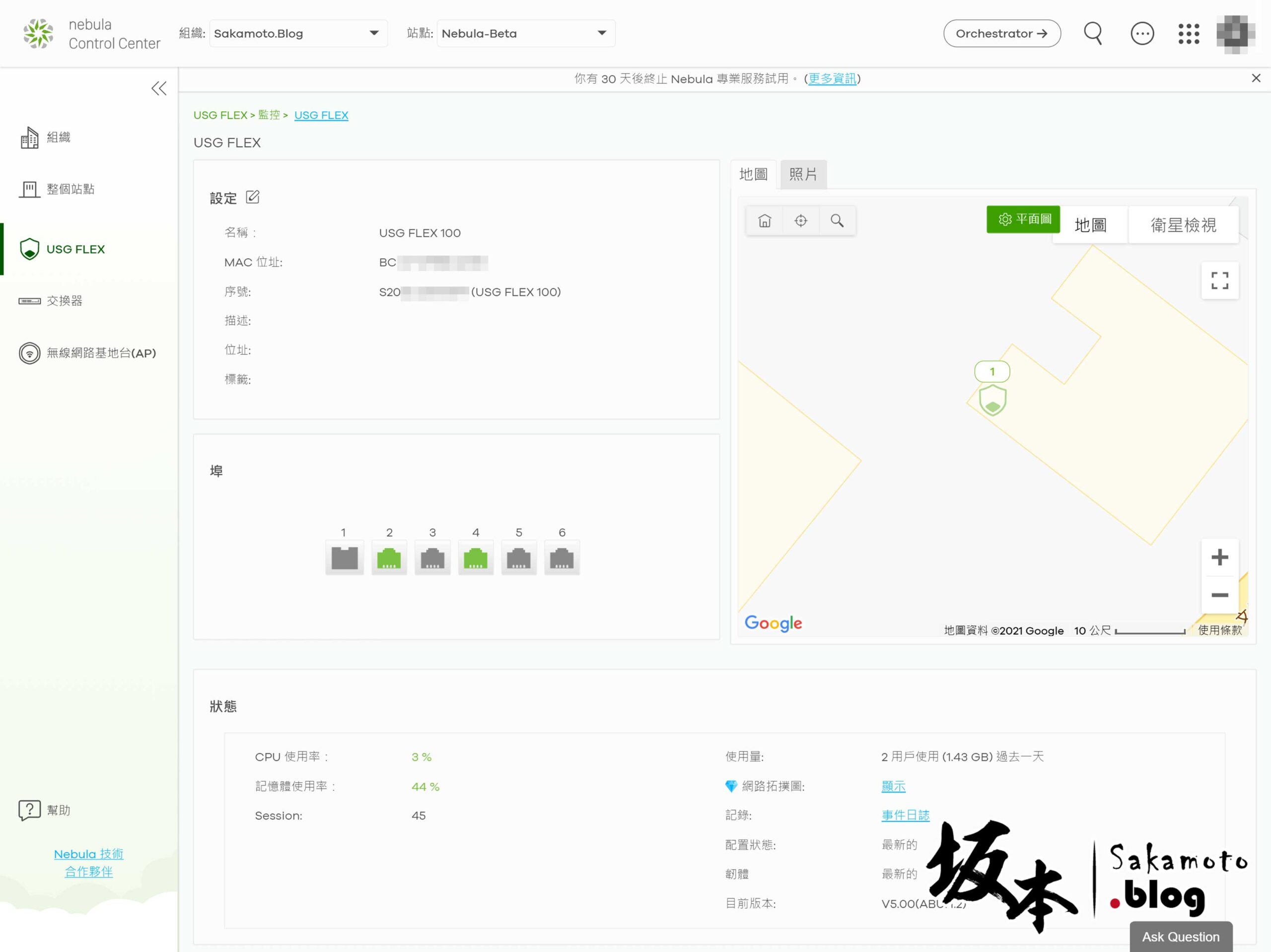The image size is (1271, 952).
Task: Click the map search magnifier icon
Action: 837,220
